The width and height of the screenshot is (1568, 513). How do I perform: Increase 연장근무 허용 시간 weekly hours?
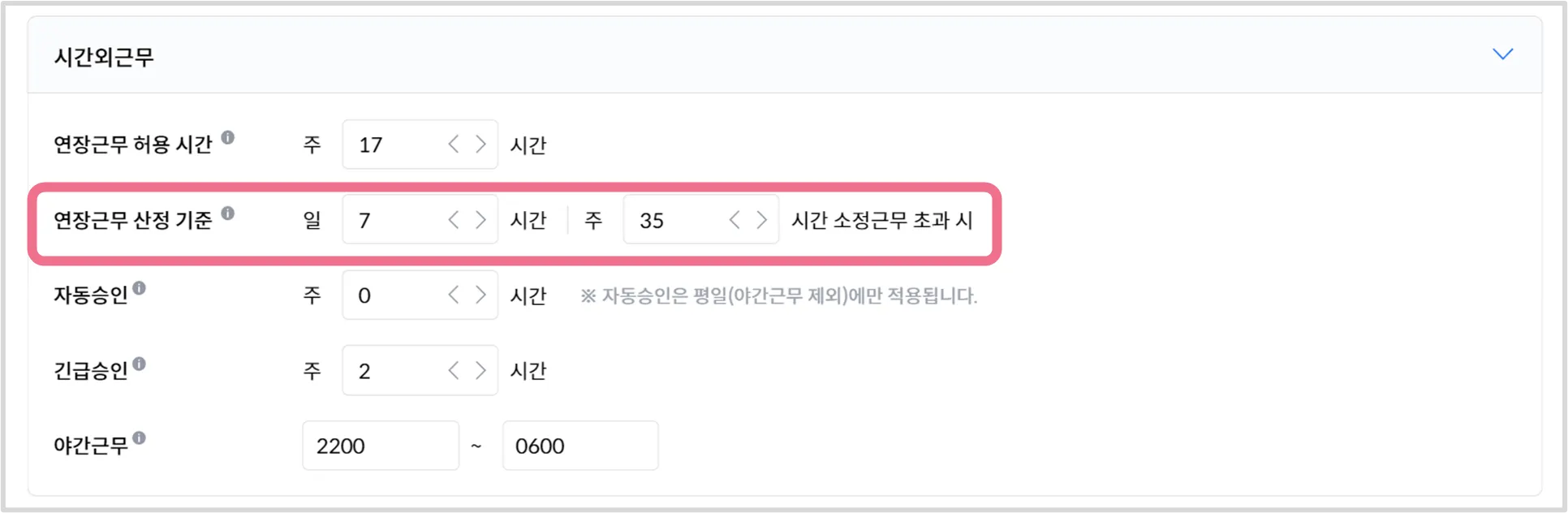point(480,144)
